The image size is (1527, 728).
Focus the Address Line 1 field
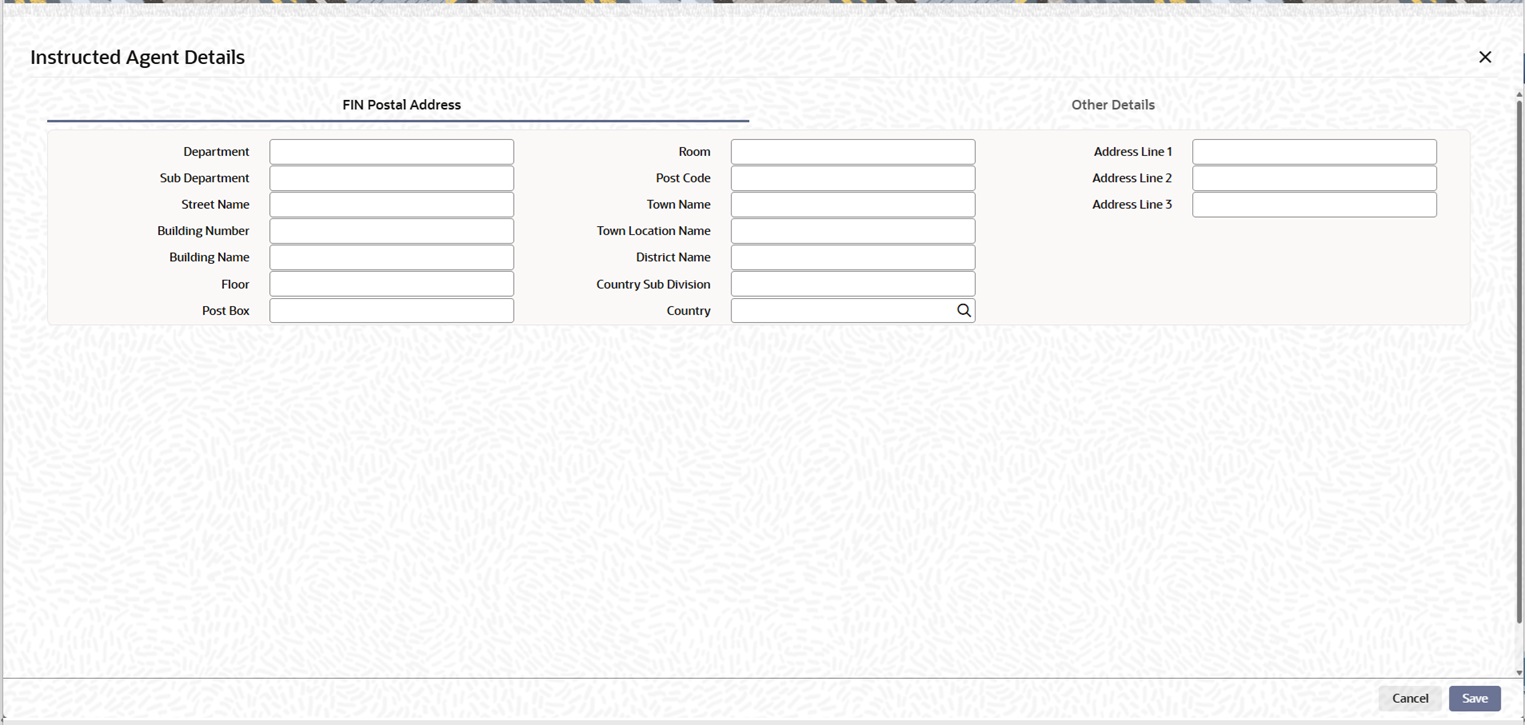click(x=1315, y=152)
